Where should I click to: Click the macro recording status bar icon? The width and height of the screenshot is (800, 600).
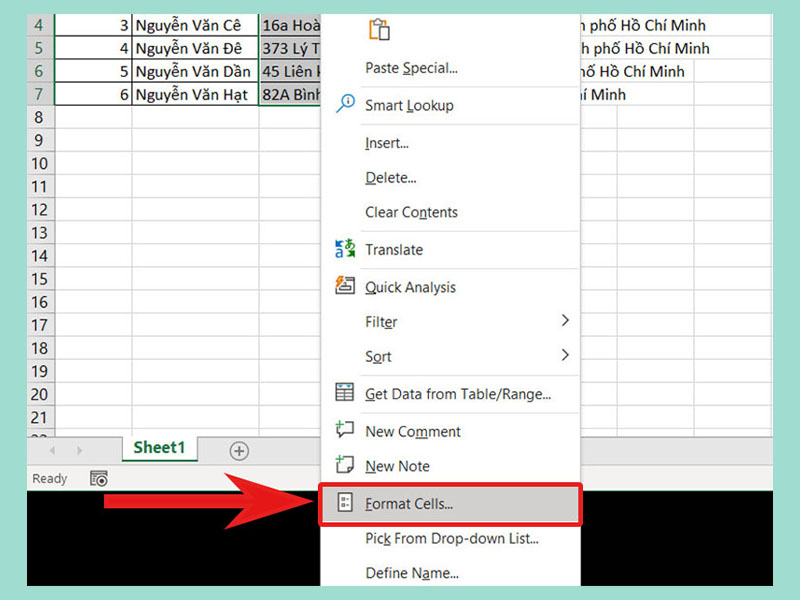[x=99, y=479]
